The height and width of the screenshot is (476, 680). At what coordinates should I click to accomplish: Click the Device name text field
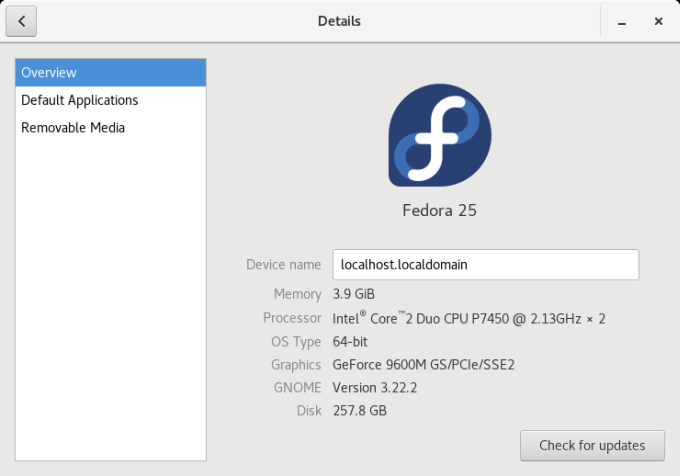[485, 265]
